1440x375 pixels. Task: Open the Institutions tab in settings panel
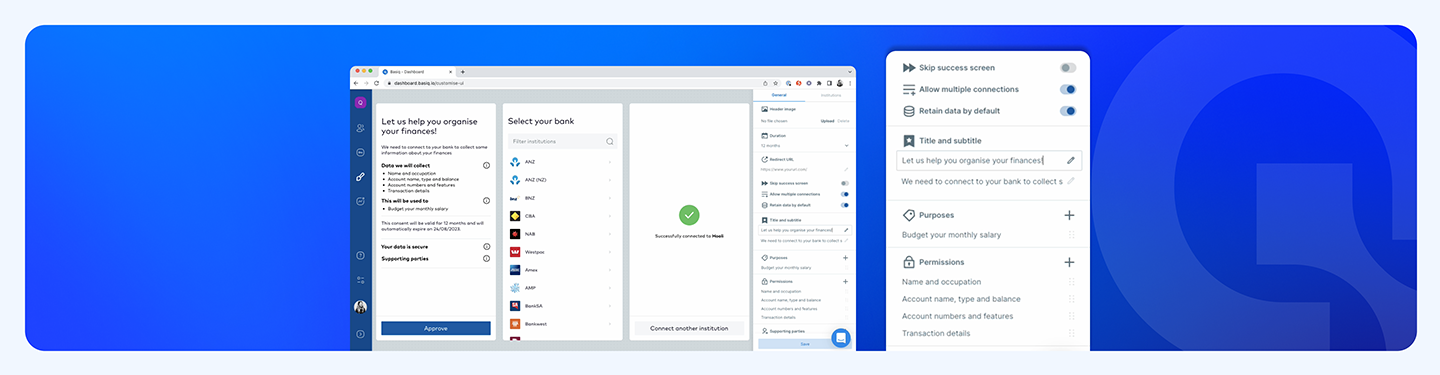pyautogui.click(x=831, y=95)
